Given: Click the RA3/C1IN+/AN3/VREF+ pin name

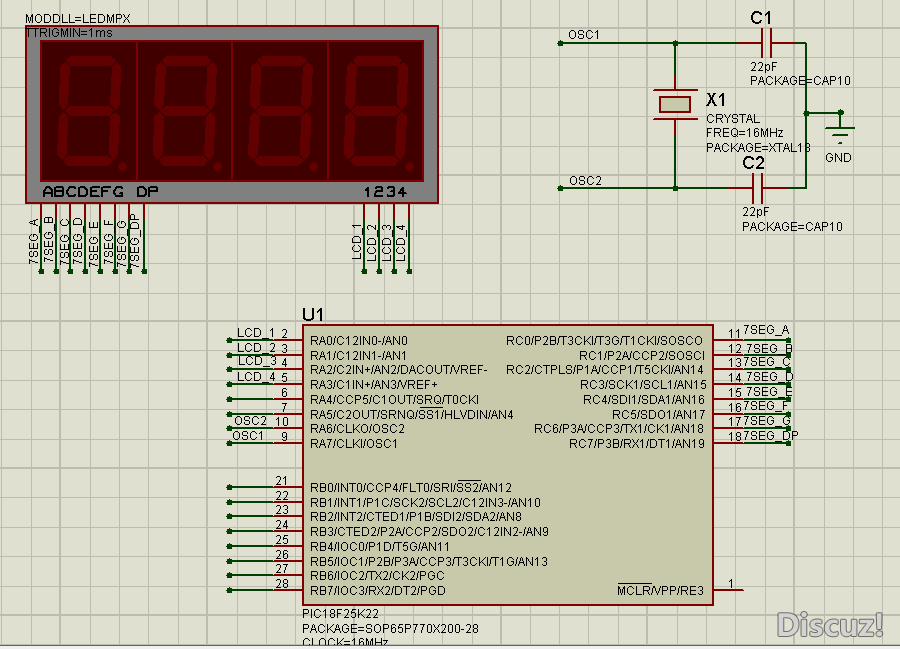Looking at the screenshot, I should pos(374,385).
